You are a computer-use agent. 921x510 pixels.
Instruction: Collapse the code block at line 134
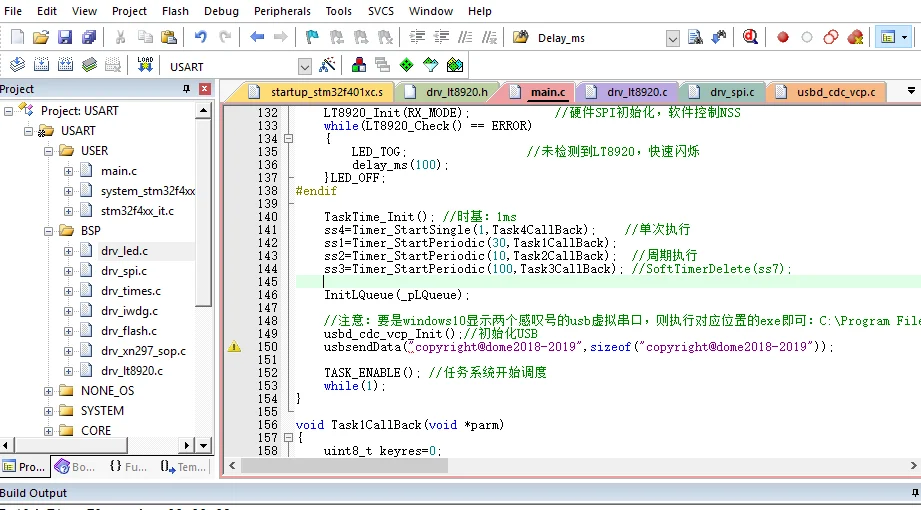pos(288,139)
